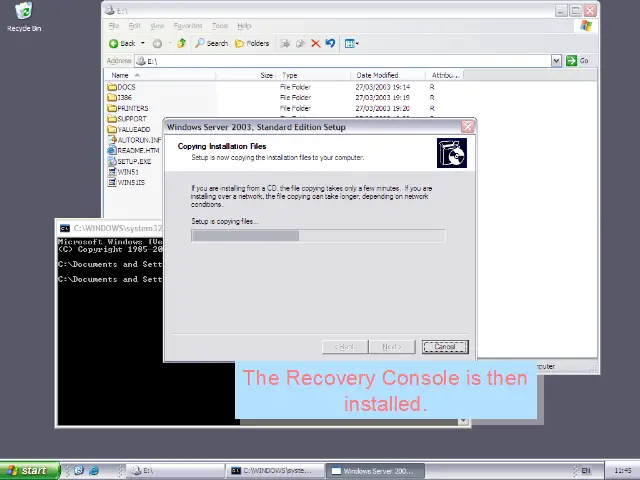Image resolution: width=640 pixels, height=480 pixels.
Task: Close the Windows Server 2003 Setup dialog
Action: click(x=467, y=127)
